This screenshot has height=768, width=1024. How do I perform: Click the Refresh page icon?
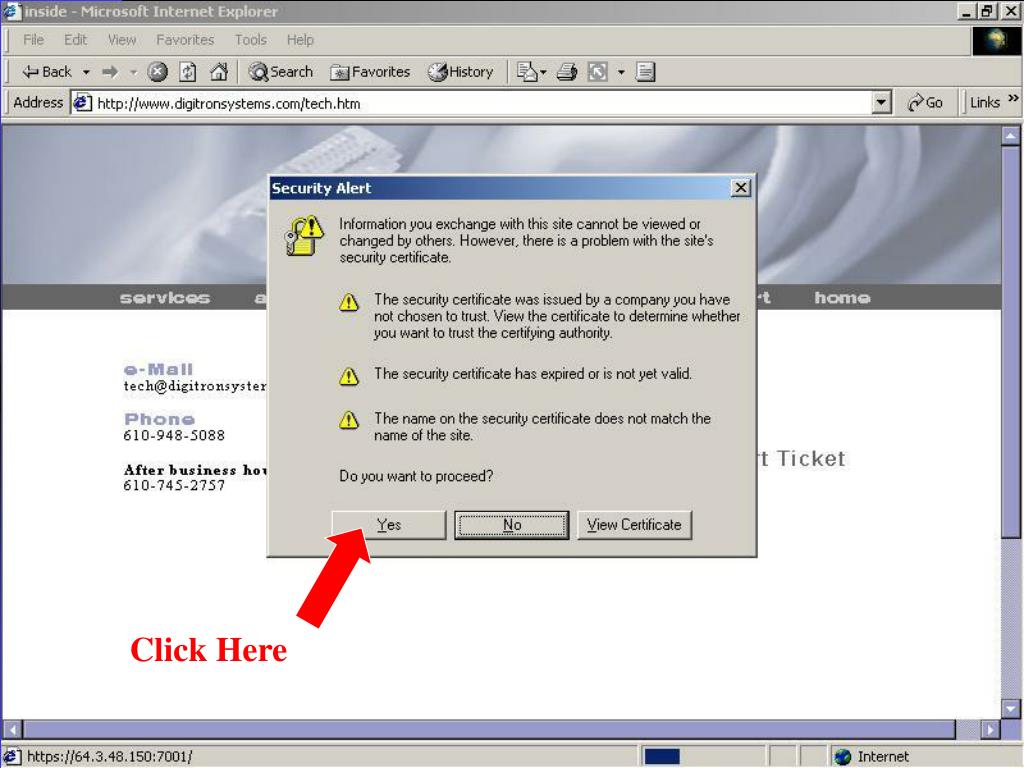tap(188, 72)
